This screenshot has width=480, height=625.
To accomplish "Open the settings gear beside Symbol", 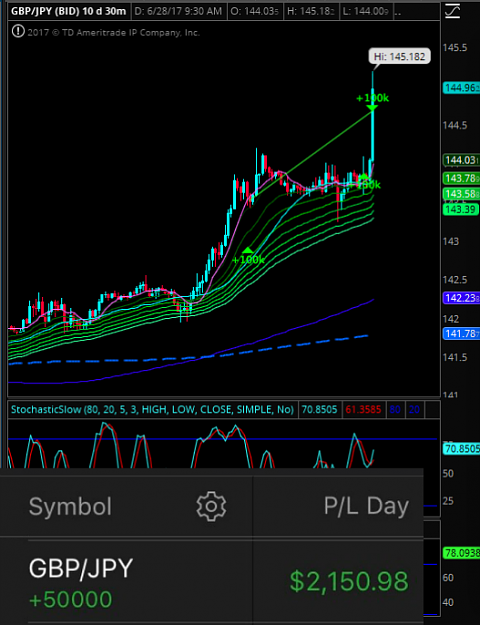I will point(211,506).
